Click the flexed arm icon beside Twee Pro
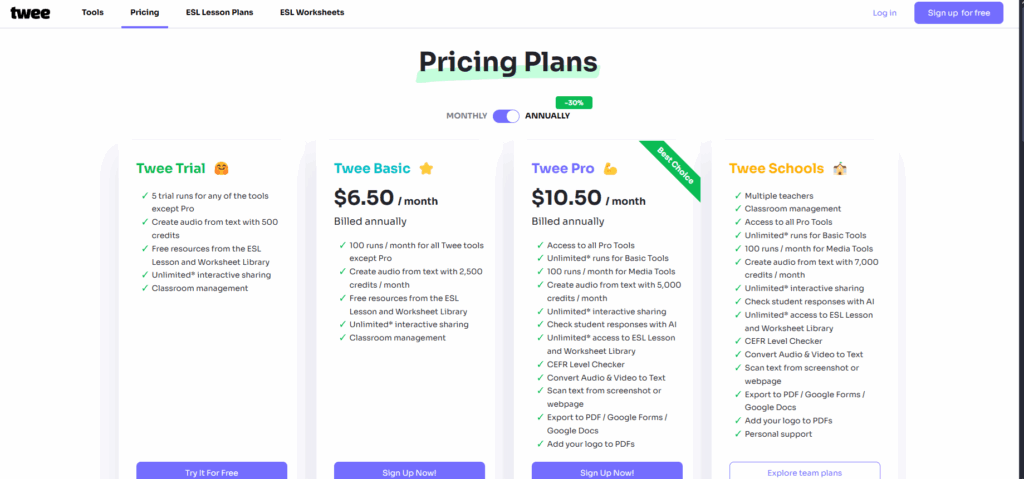 coord(611,169)
